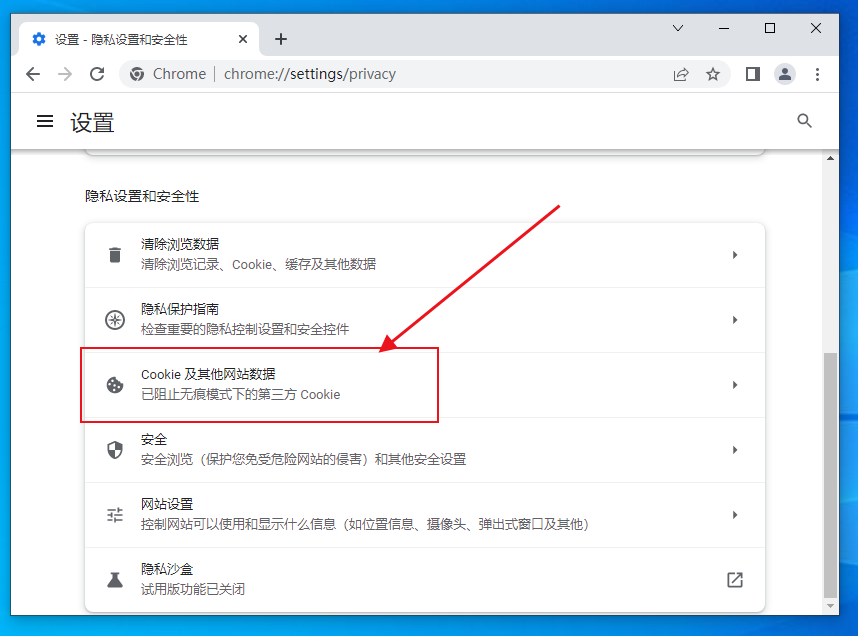This screenshot has height=636, width=858.
Task: Expand 隐私保护指南 arrow
Action: pos(735,320)
